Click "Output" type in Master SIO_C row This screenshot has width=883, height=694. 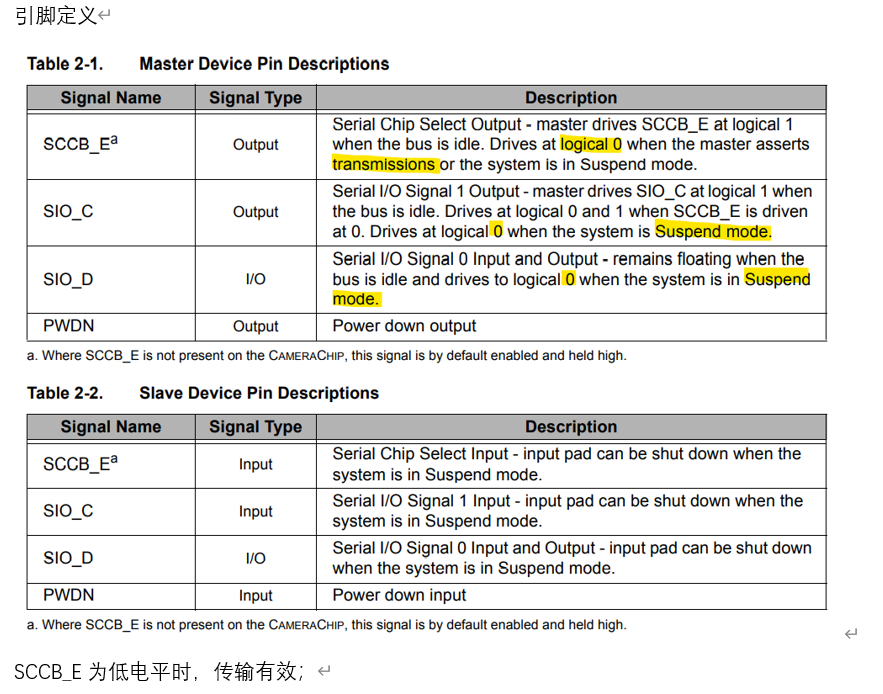256,212
